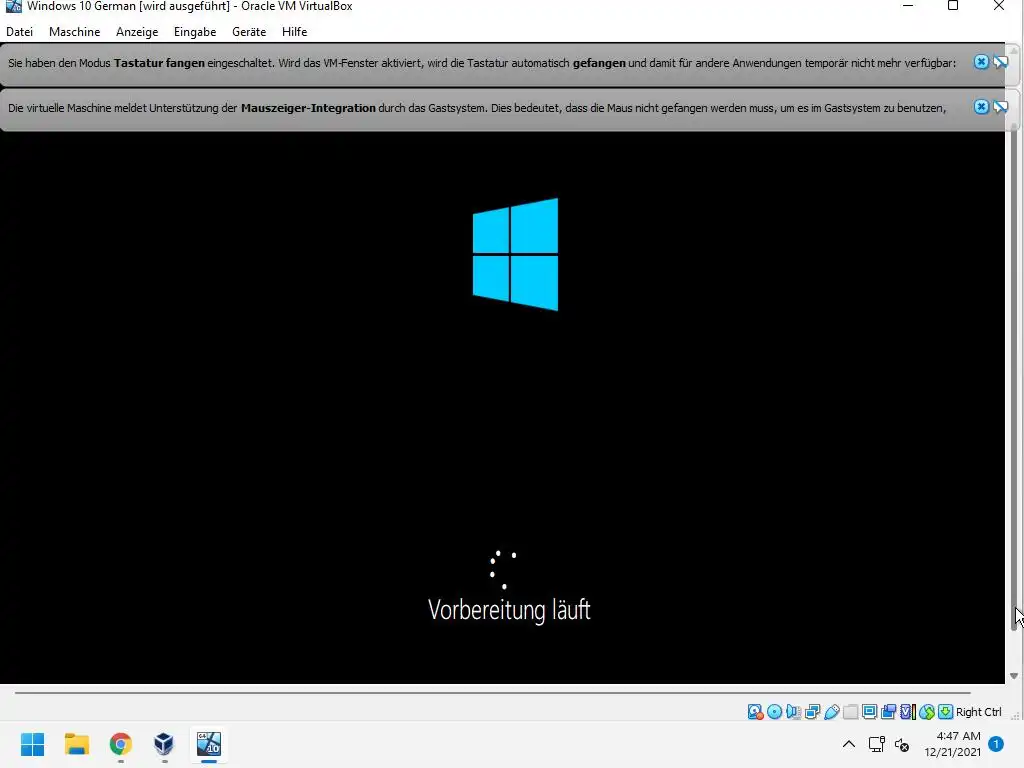Click the Windows logo in the VM screen
1024x768 pixels.
tap(515, 254)
